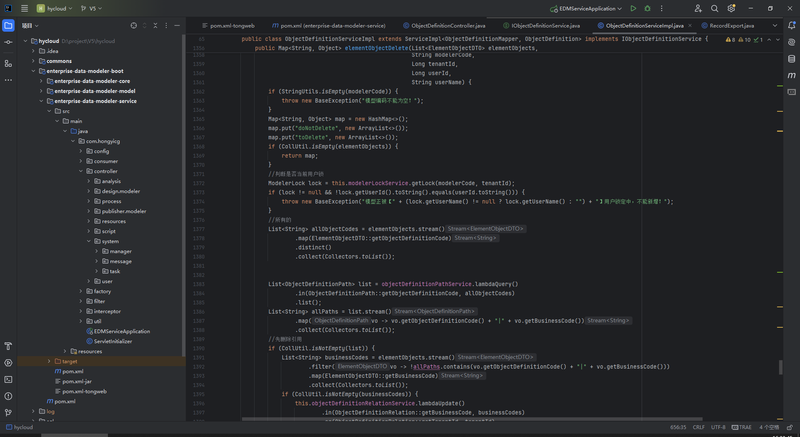Click the UTF-8 encoding in status bar
Screen dimensions: 800x437
[x=718, y=427]
